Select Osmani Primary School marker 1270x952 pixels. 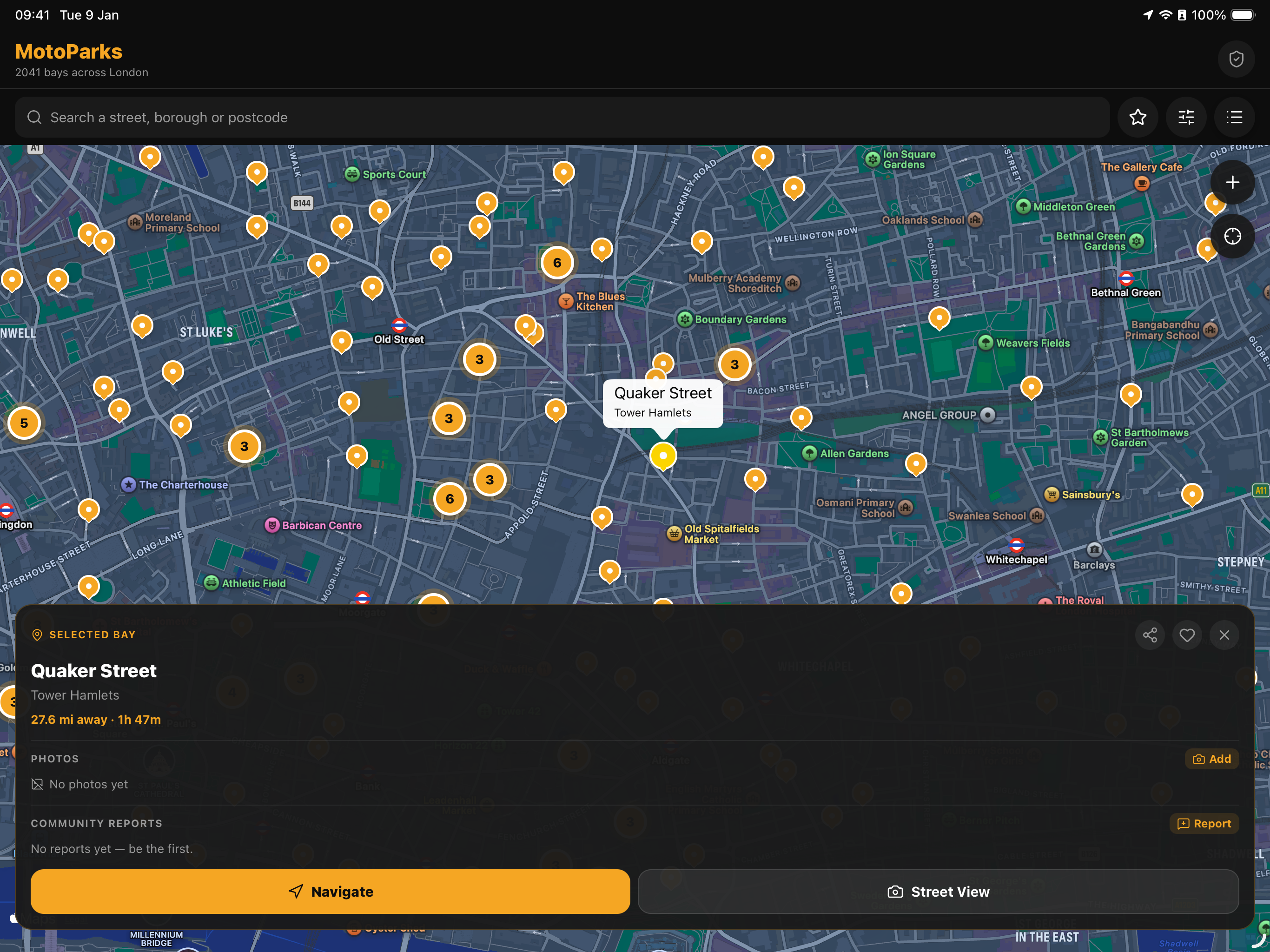(x=906, y=507)
